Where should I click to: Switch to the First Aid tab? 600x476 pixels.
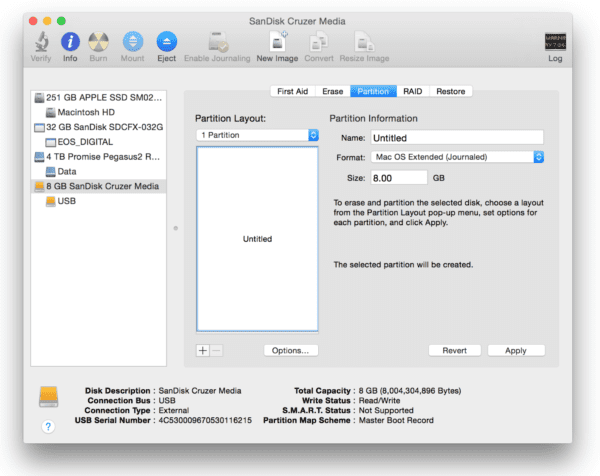(292, 91)
